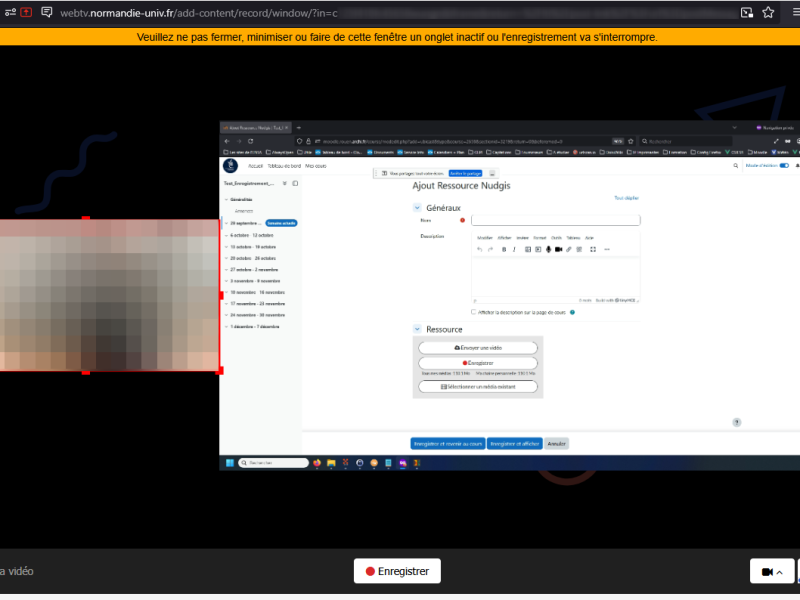Click Firefox icon in the preview taskbar

tap(317, 463)
